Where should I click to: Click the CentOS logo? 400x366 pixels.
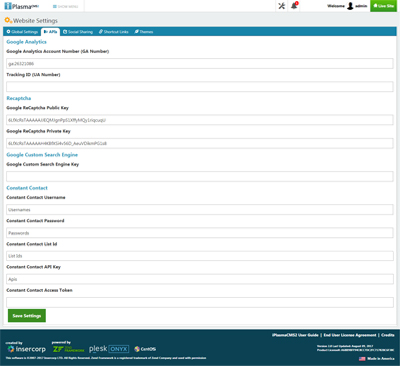tap(145, 349)
